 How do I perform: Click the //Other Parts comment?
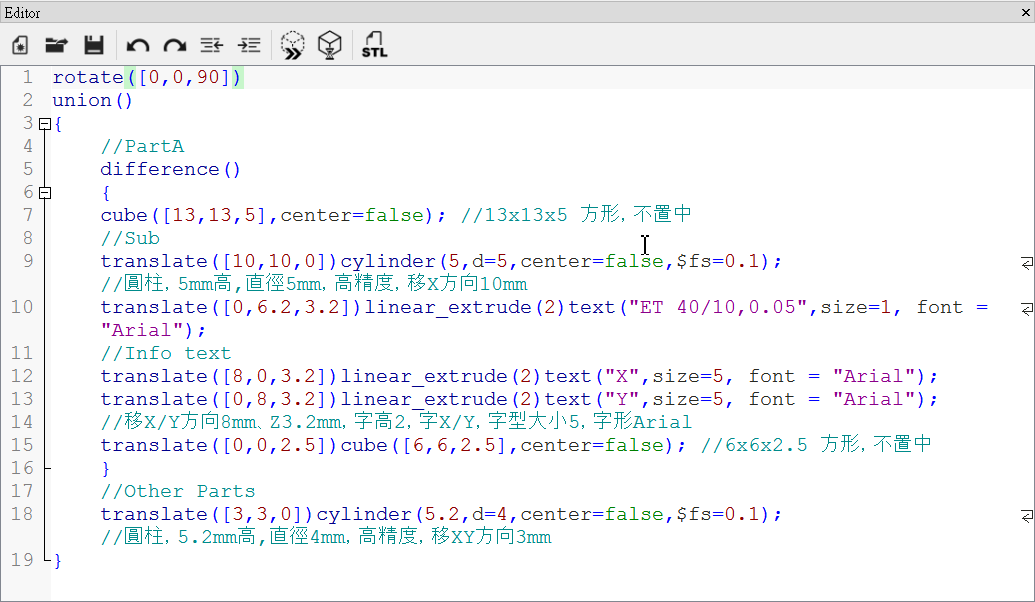click(x=178, y=491)
